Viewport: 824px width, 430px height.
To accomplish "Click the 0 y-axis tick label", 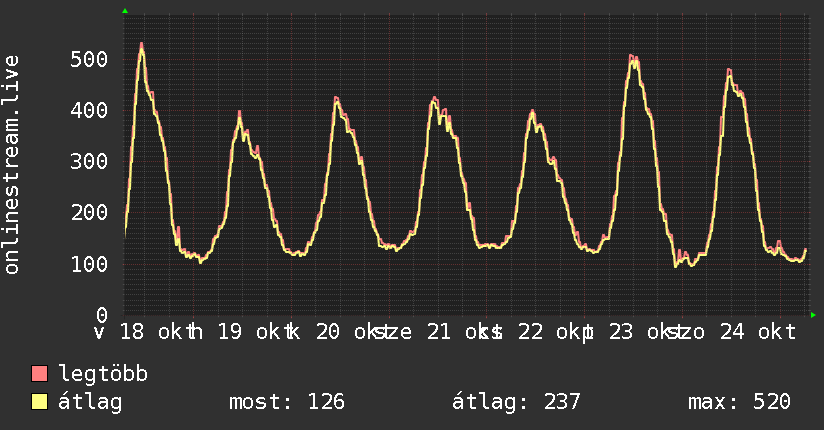I will pyautogui.click(x=102, y=315).
